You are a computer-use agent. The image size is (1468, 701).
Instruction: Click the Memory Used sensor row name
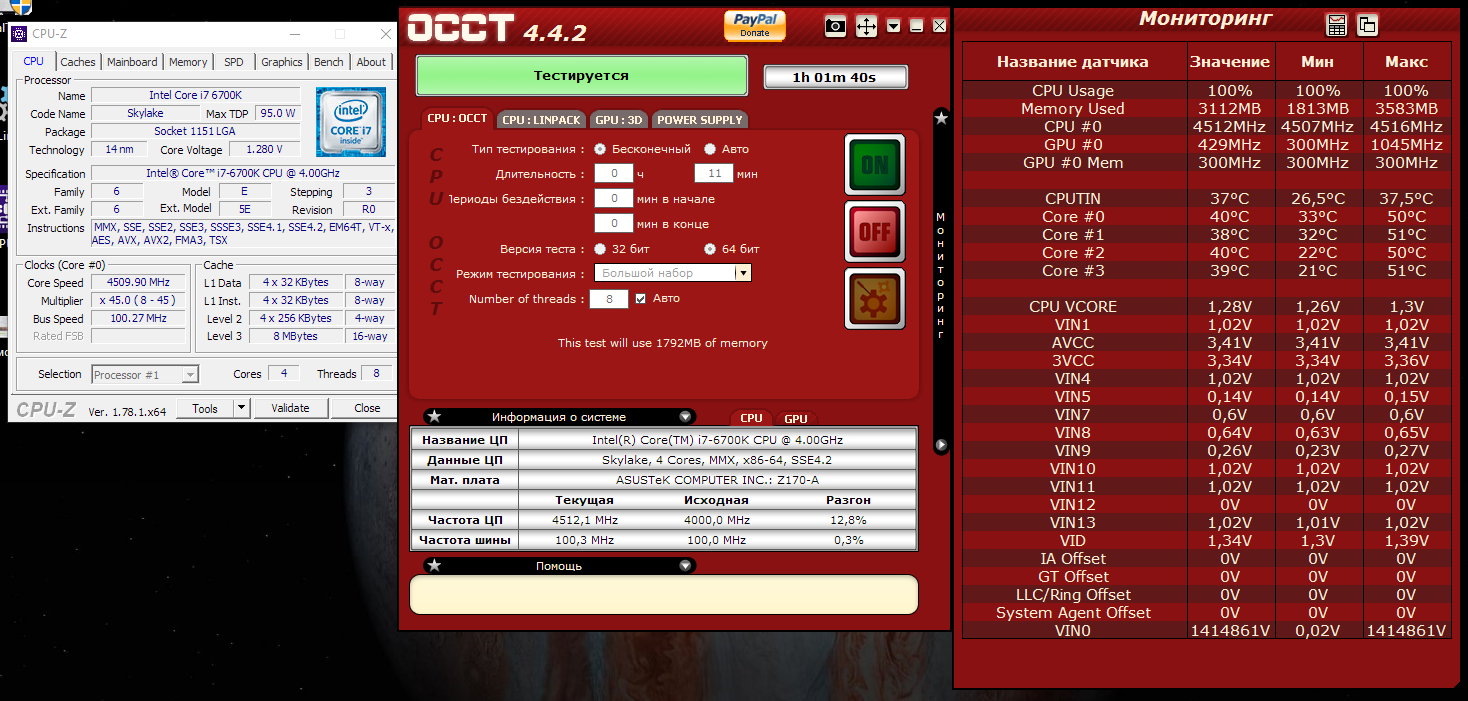(x=1073, y=108)
